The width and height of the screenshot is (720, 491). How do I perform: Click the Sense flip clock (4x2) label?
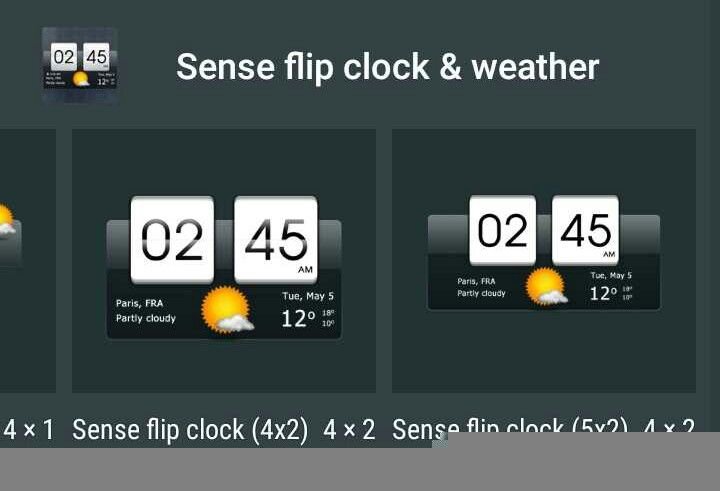tap(190, 430)
